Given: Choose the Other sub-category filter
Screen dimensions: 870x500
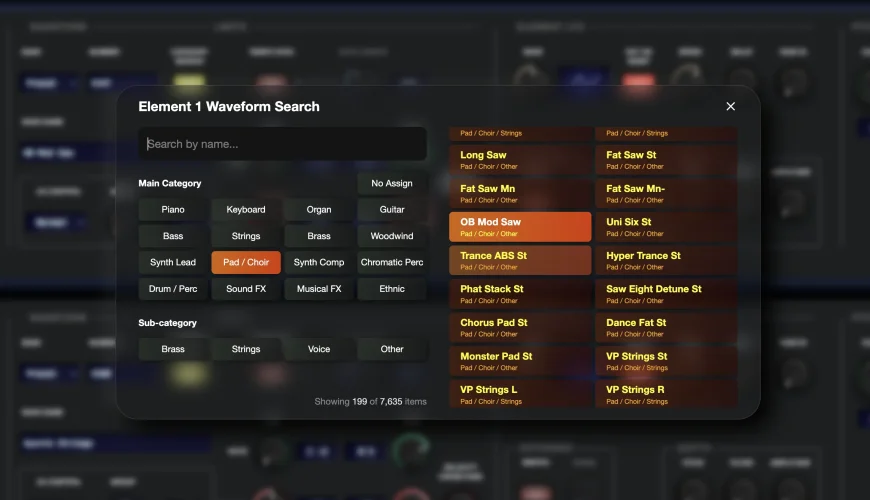Looking at the screenshot, I should (x=392, y=349).
